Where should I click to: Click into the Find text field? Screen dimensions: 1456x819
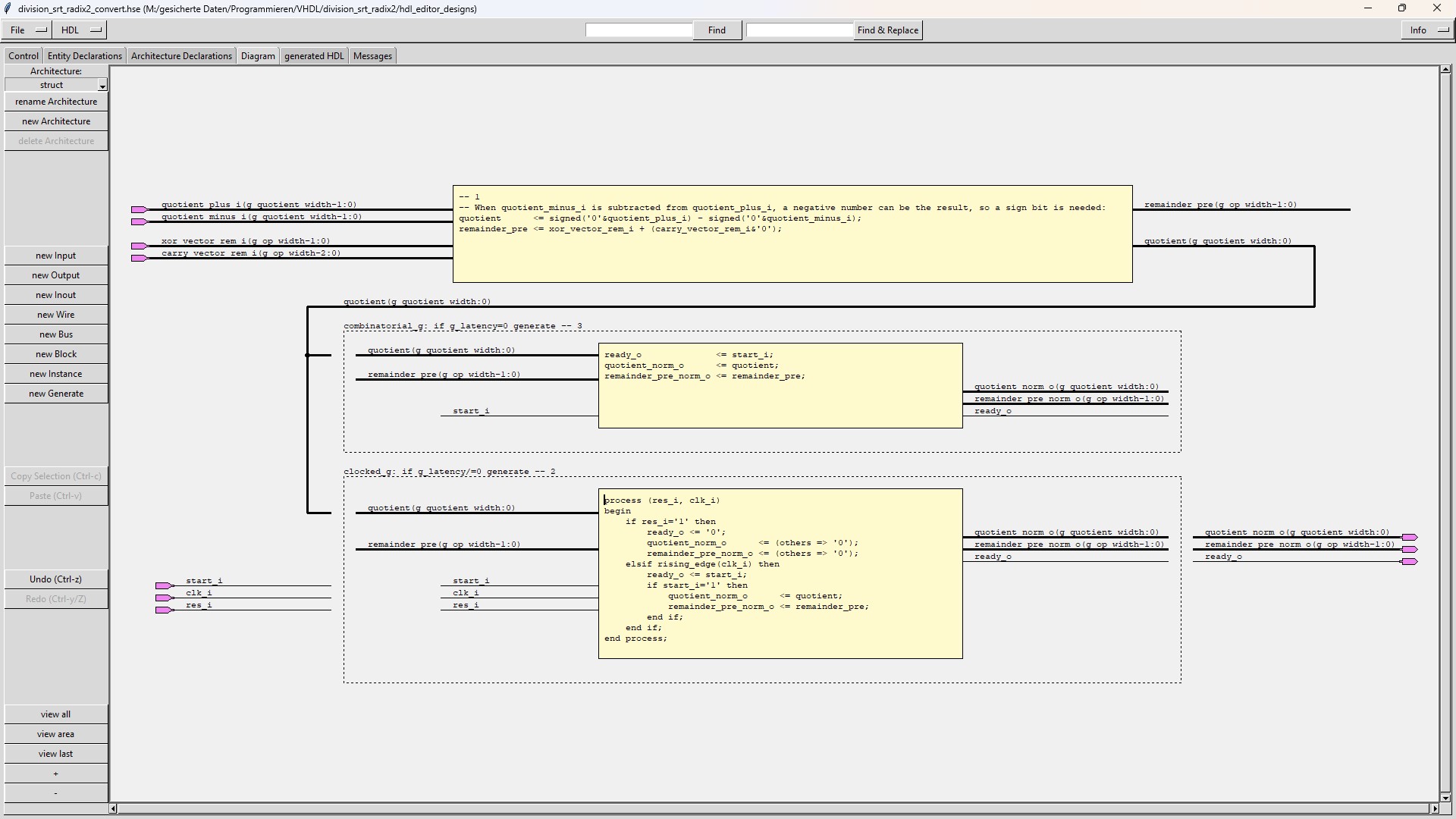[639, 30]
